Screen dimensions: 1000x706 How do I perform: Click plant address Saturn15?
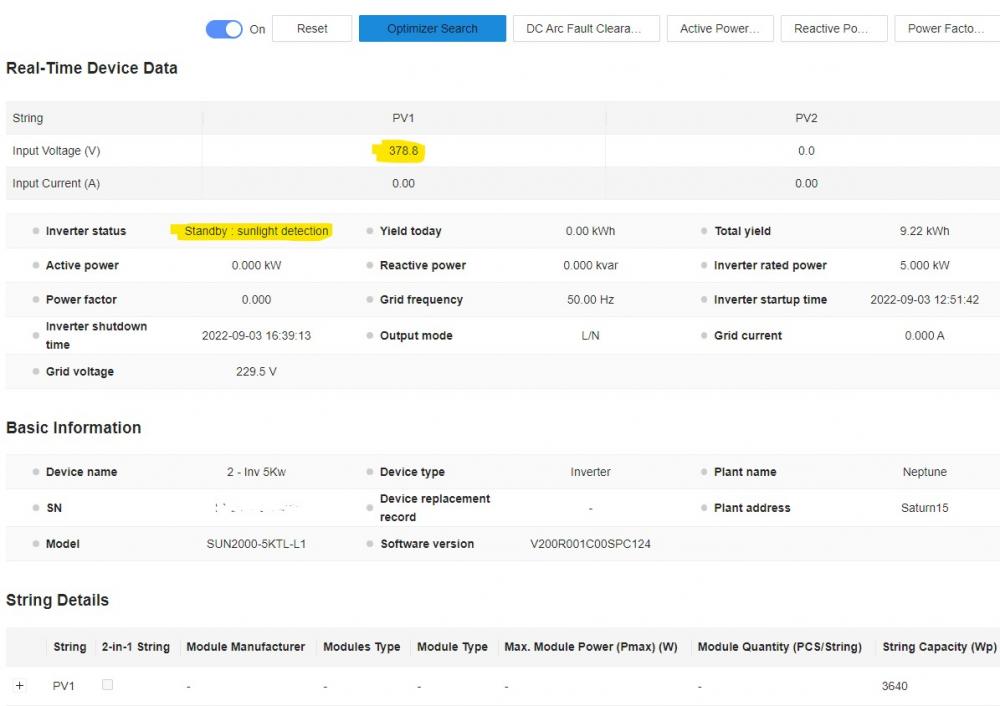click(x=924, y=508)
